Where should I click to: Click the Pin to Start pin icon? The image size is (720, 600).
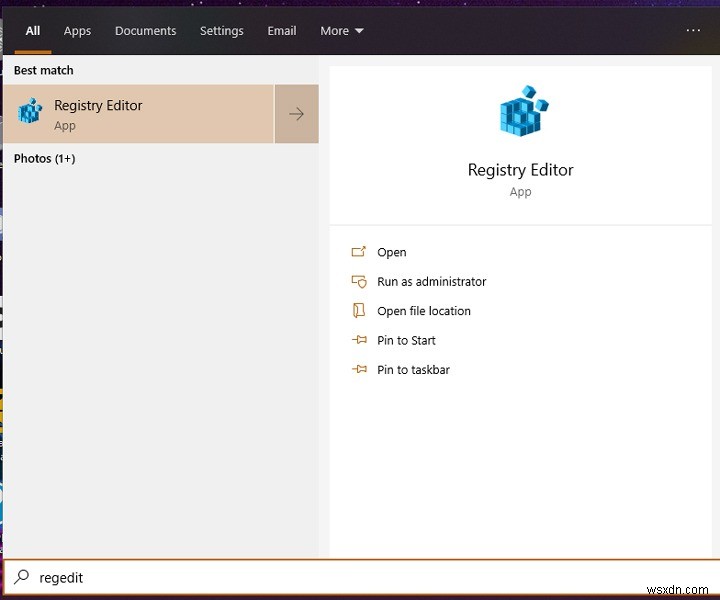[359, 340]
